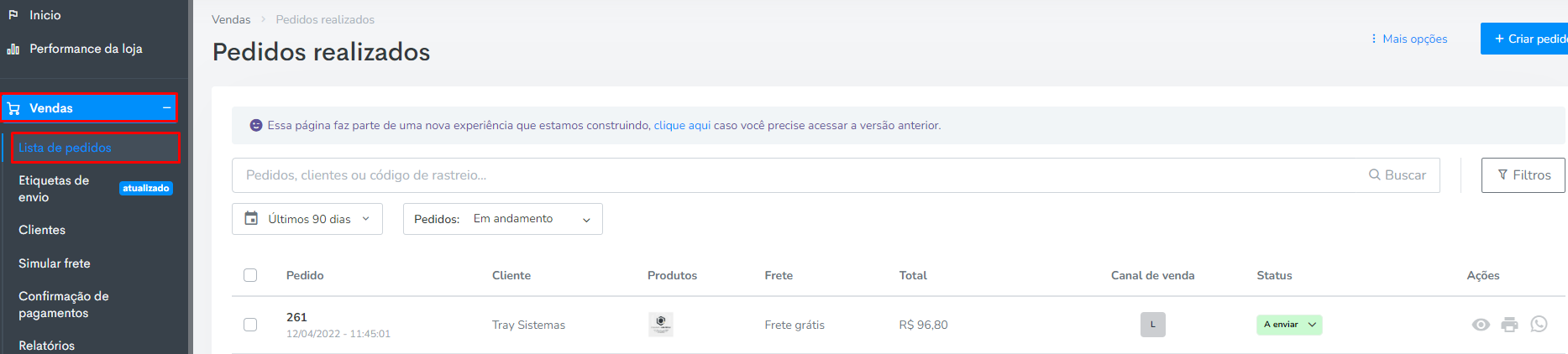This screenshot has height=354, width=1568.
Task: Open Clientes in the sidebar menu
Action: (42, 230)
